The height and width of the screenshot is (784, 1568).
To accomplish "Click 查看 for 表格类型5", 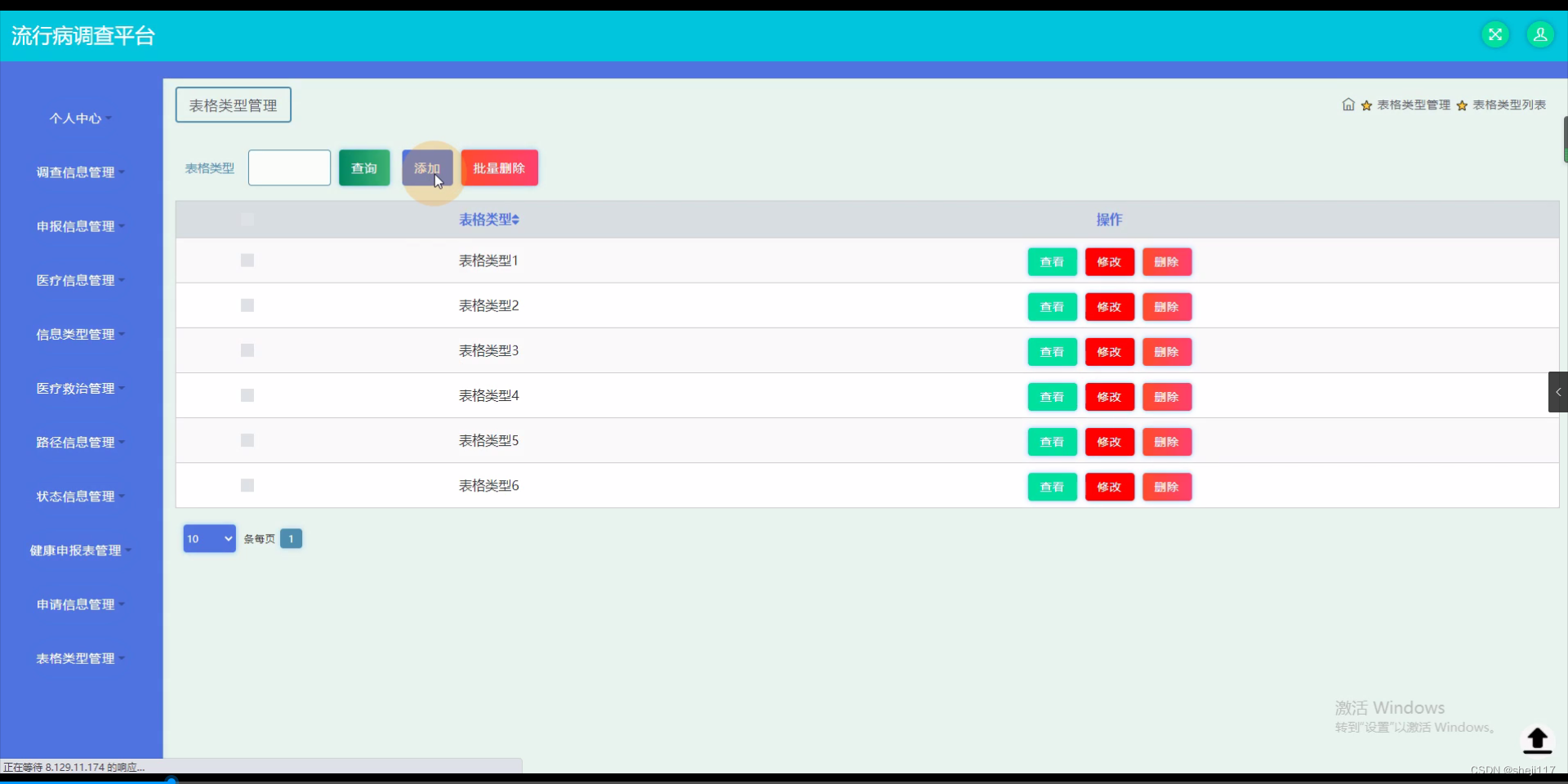I will 1052,442.
